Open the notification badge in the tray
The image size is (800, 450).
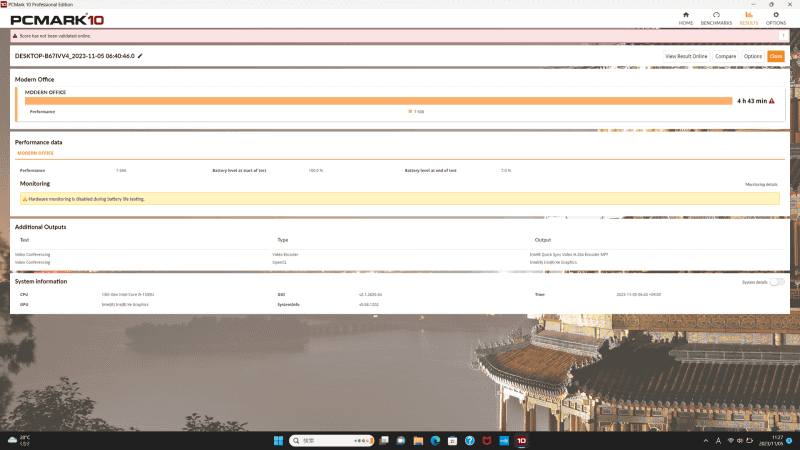click(789, 440)
